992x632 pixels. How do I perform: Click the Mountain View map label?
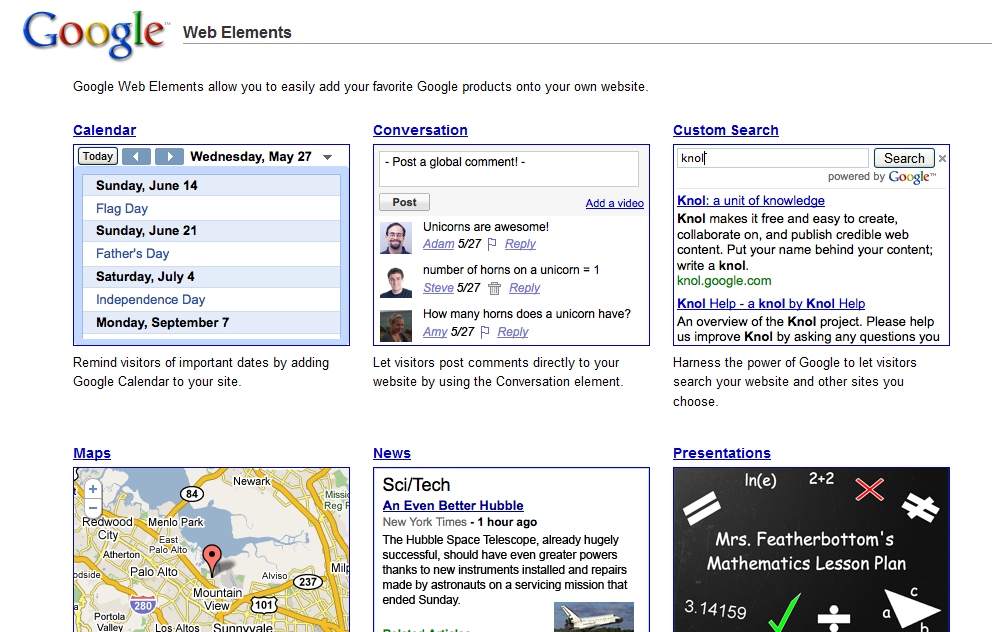217,599
